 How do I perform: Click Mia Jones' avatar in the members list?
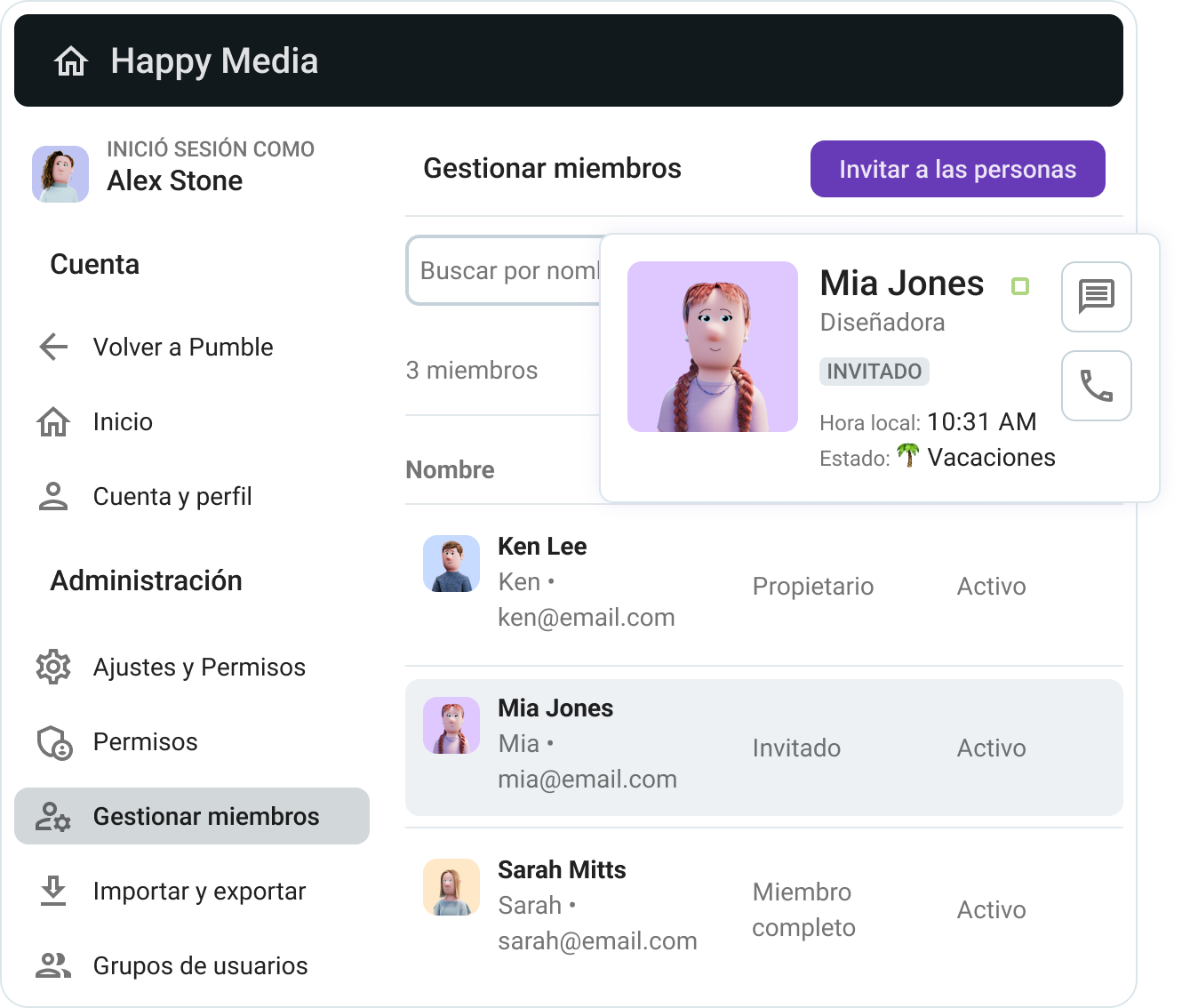coord(451,725)
